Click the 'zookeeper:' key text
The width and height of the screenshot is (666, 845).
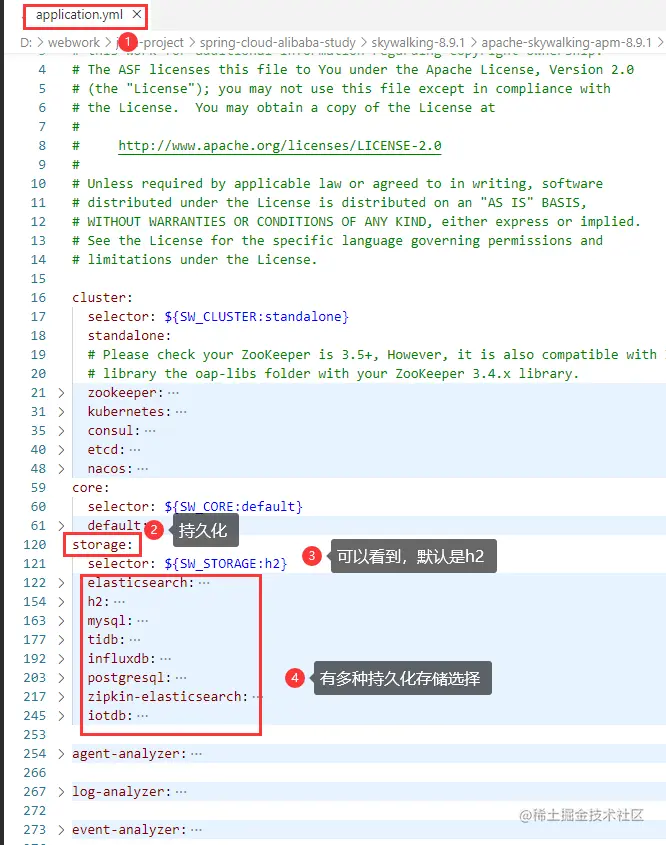tap(126, 393)
